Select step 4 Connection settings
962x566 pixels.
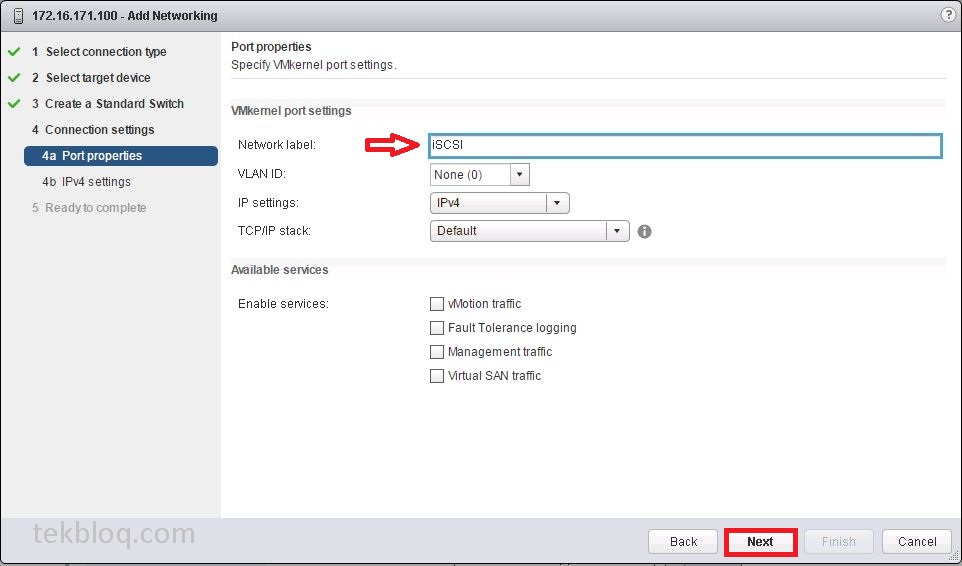point(93,130)
